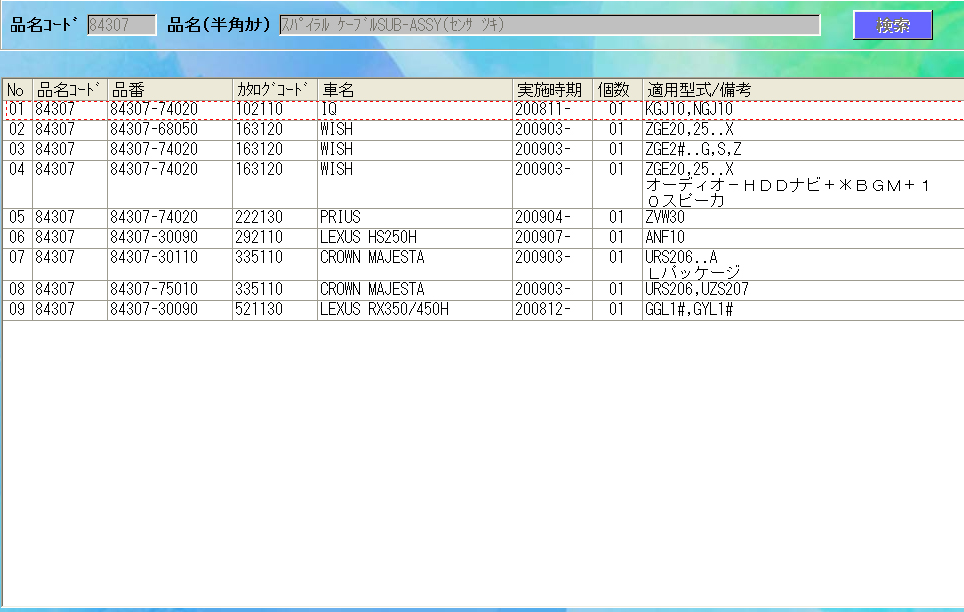
Task: Click catalog code 102110
Action: 275,110
